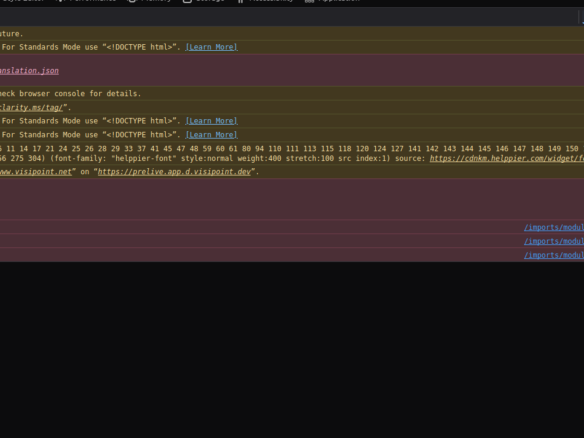Viewport: 584px width, 438px height.
Task: Select the helppier-font warning message row
Action: pyautogui.click(x=292, y=153)
